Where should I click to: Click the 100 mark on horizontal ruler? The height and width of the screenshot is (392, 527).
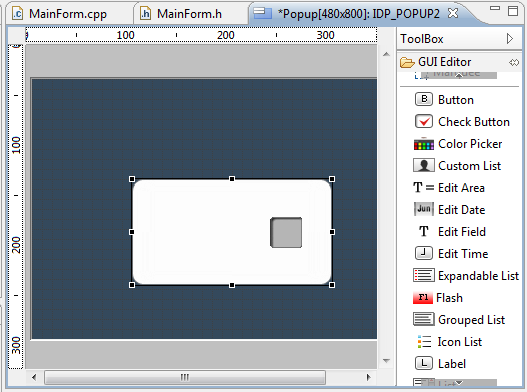125,35
